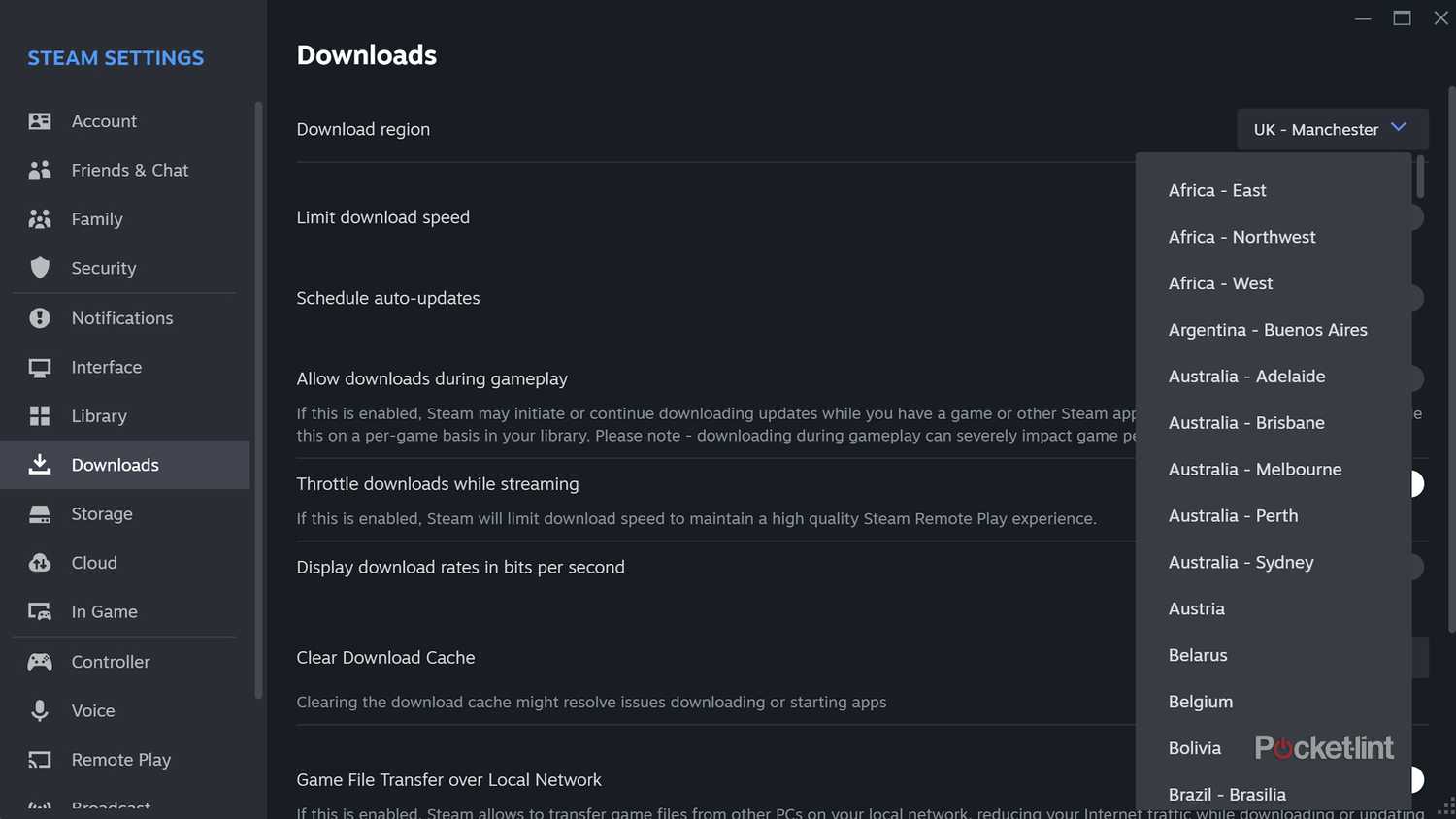
Task: Toggle Throttle downloads while streaming switch
Action: coord(1417,483)
